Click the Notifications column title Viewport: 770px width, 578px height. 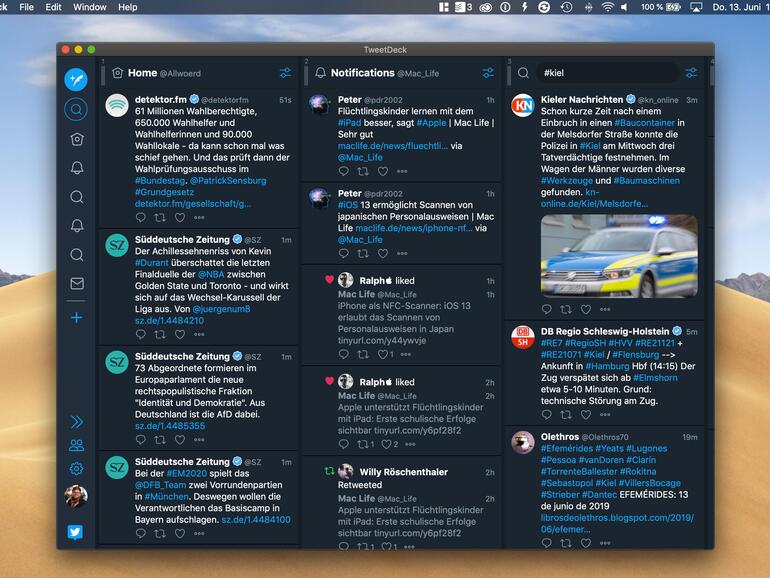(363, 73)
